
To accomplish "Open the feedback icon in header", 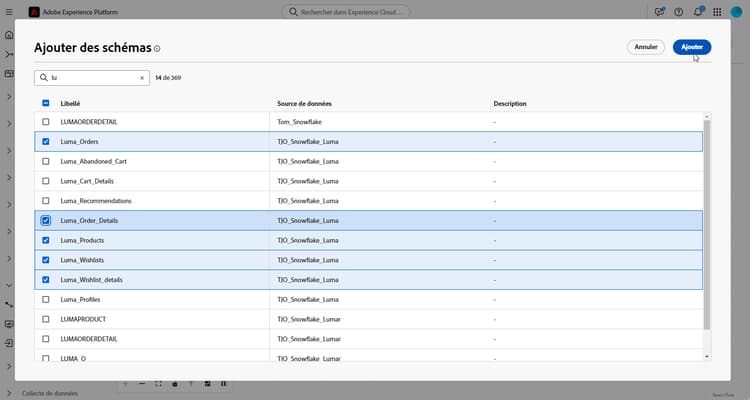I will click(659, 12).
